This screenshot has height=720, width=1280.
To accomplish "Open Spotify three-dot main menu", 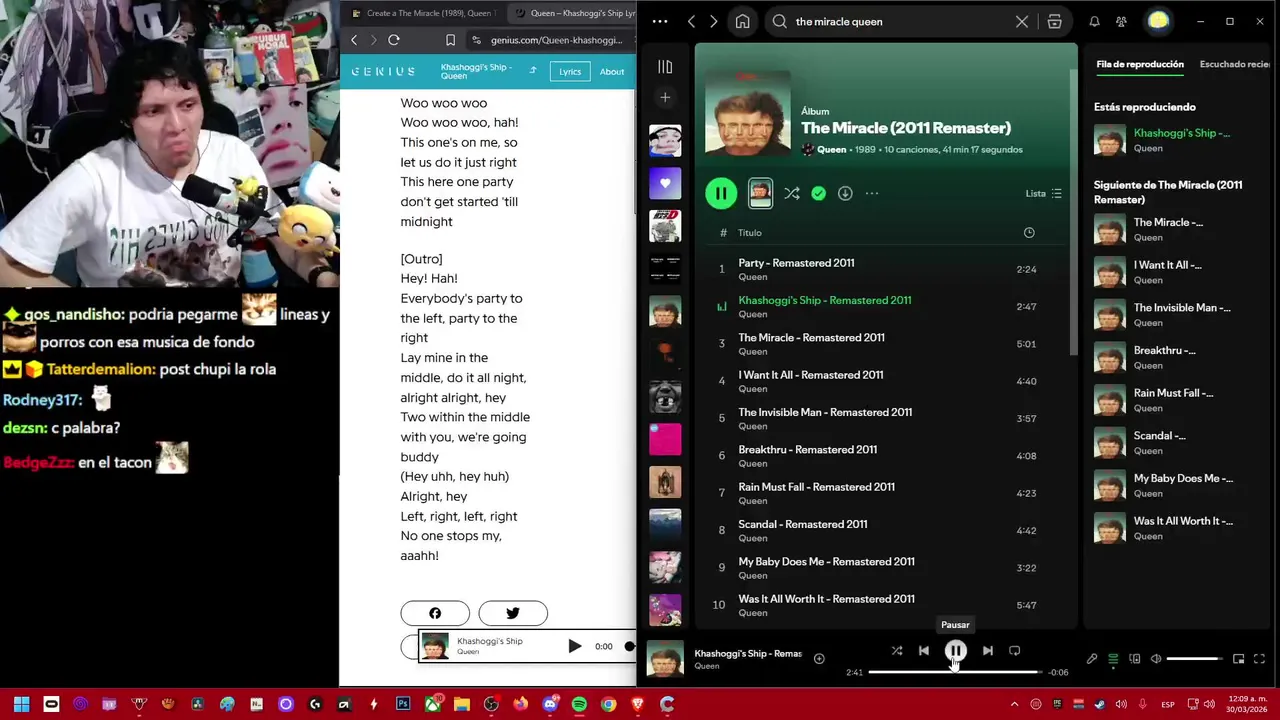I will click(660, 21).
